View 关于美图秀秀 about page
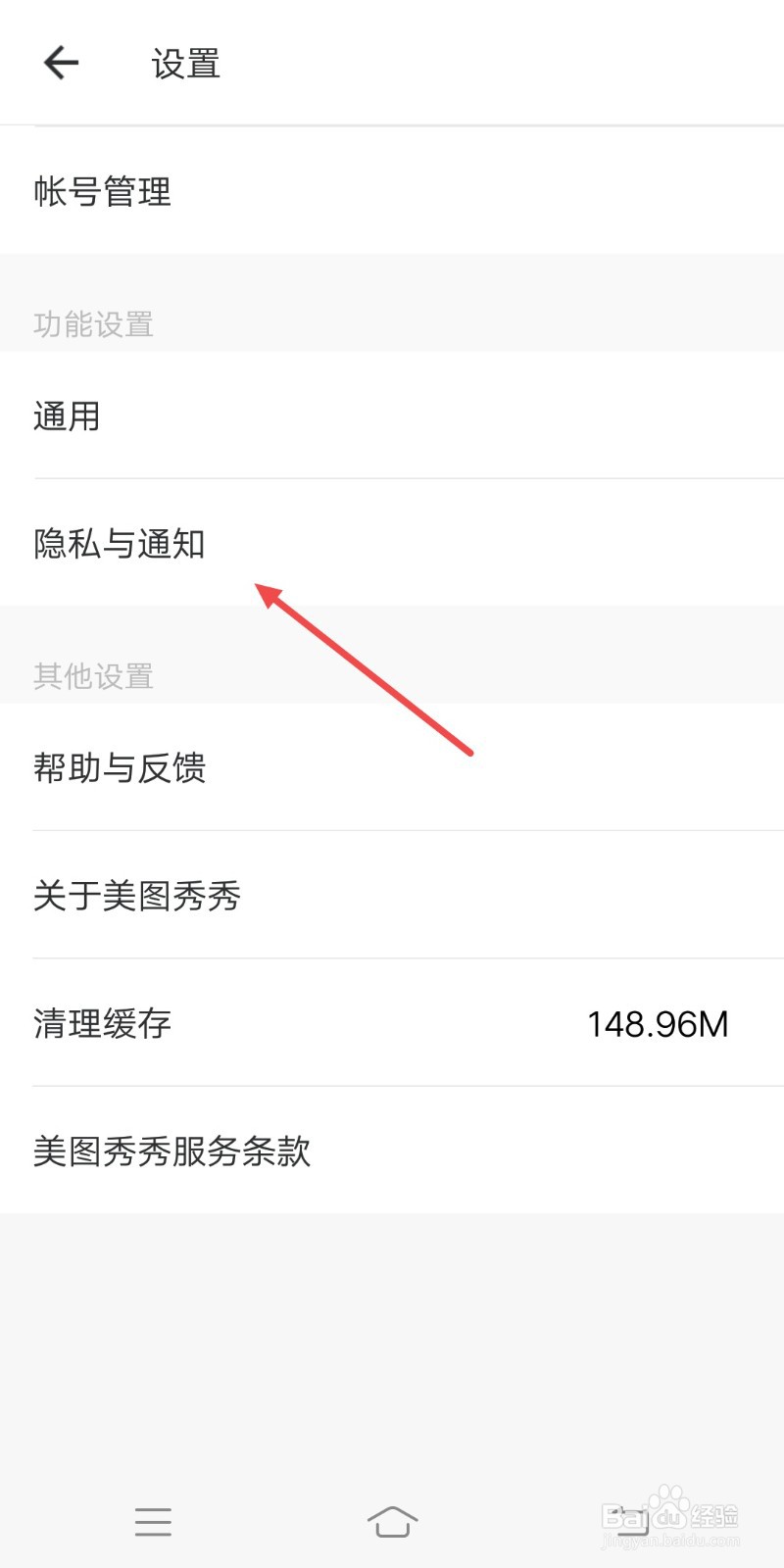This screenshot has width=784, height=1568. [x=392, y=895]
